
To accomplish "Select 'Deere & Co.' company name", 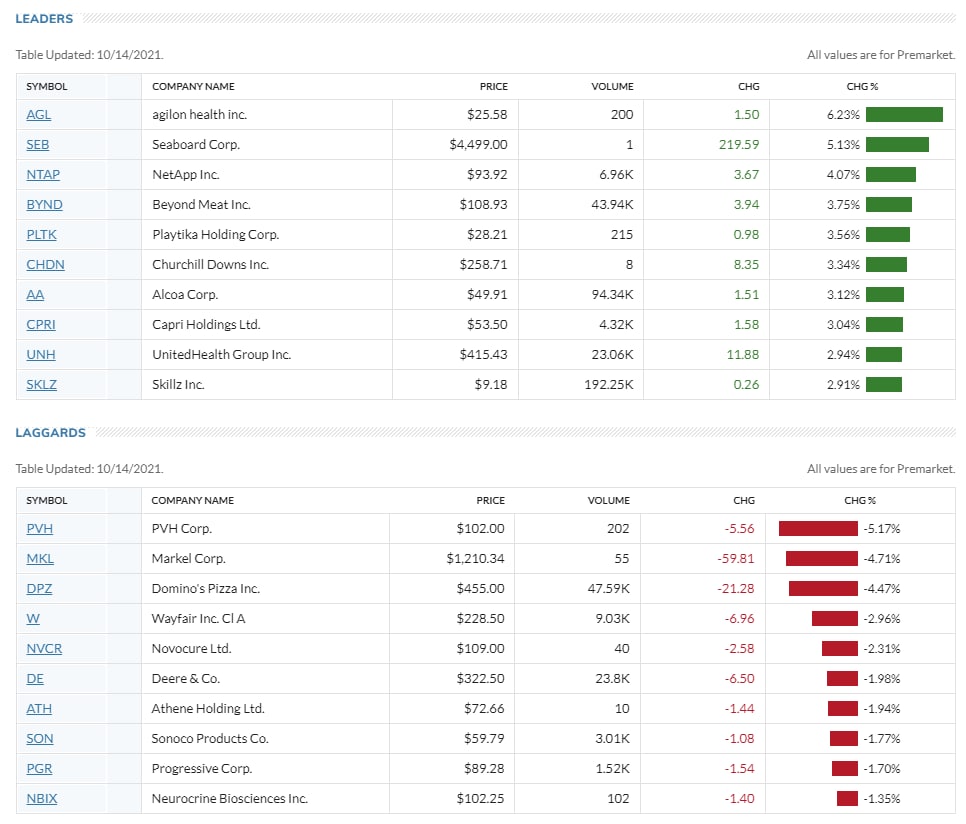I will [x=186, y=679].
